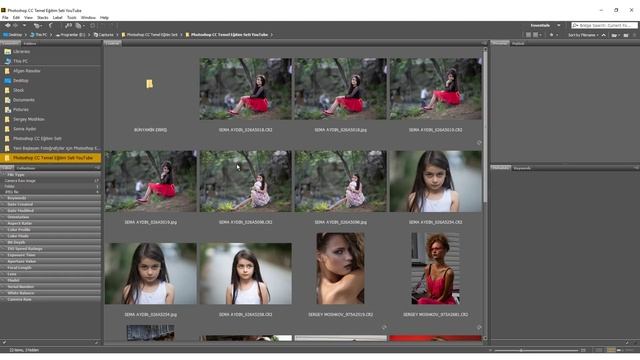The image size is (640, 360).
Task: Open the Help menu
Action: click(x=104, y=18)
